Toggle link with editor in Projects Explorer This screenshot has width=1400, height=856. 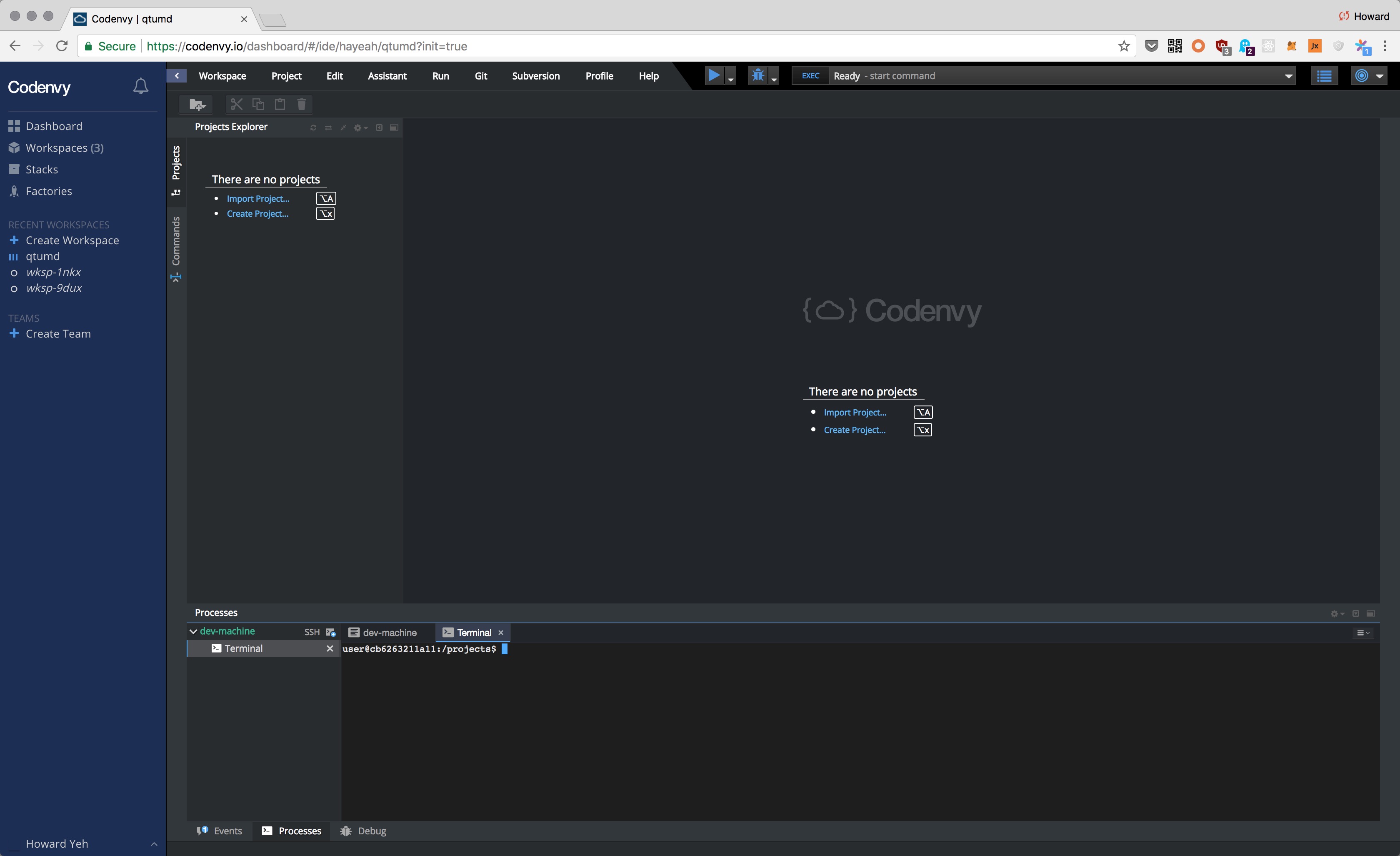point(328,128)
